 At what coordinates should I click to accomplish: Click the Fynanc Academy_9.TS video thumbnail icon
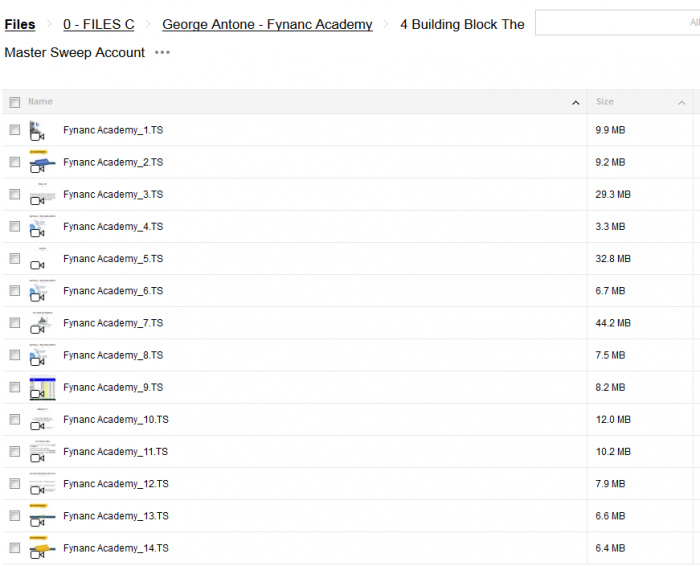(x=42, y=387)
